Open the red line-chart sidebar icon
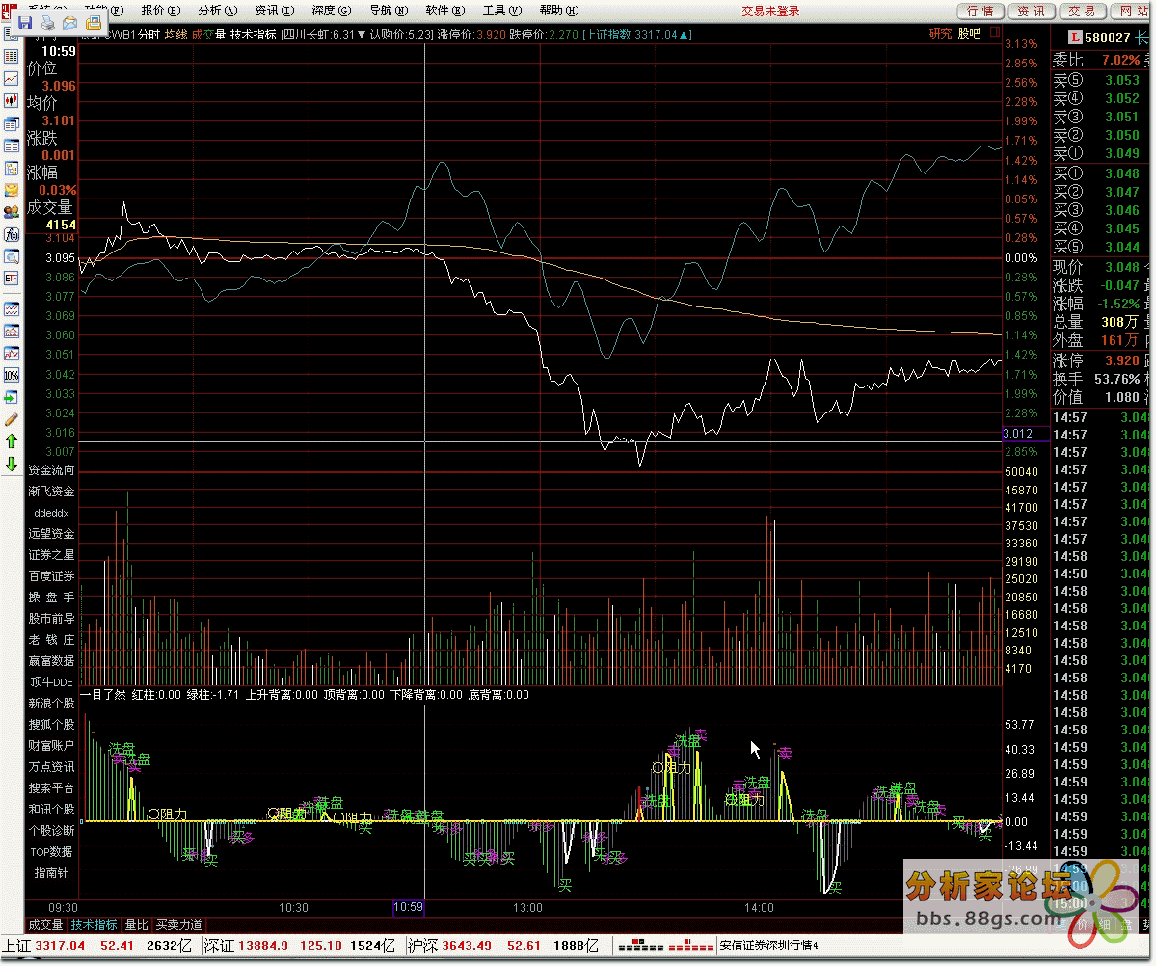This screenshot has width=1156, height=966. tap(11, 79)
